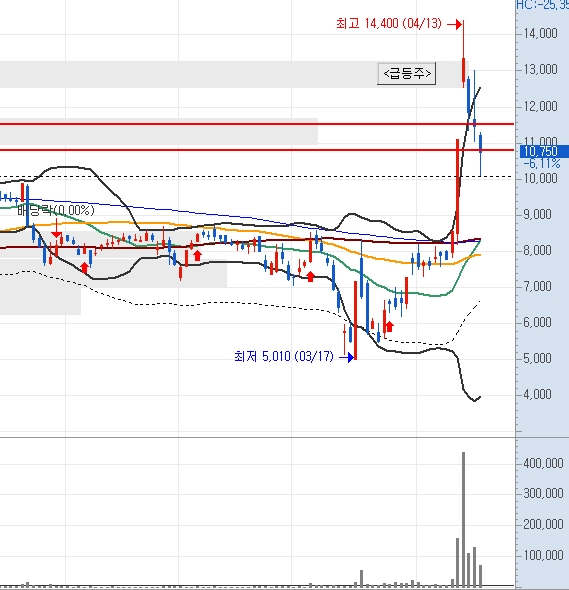Click the 배당락(0.00%) annotation
This screenshot has width=569, height=590.
[56, 210]
